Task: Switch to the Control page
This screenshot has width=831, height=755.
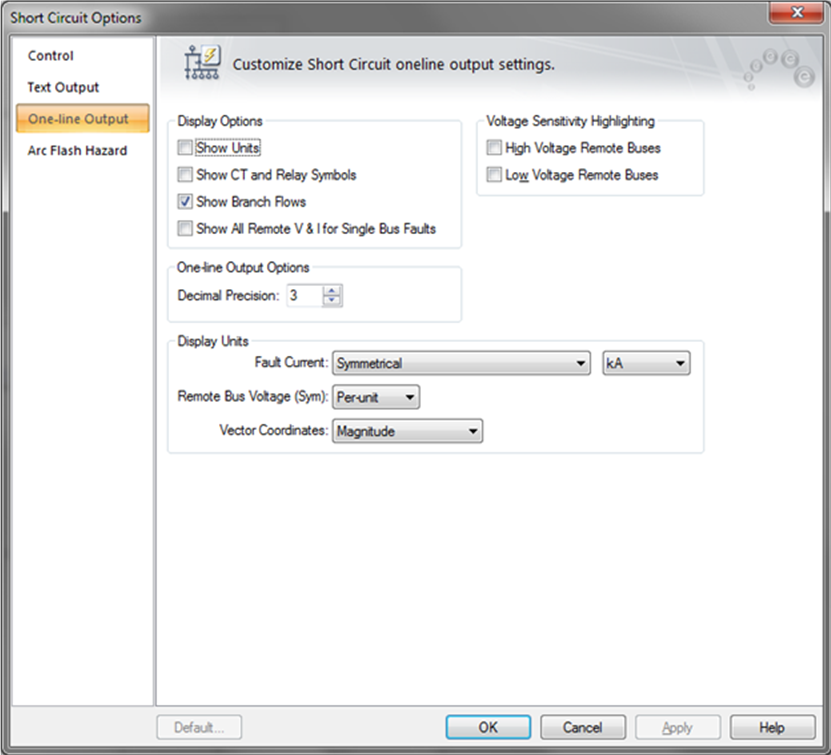Action: coord(51,56)
